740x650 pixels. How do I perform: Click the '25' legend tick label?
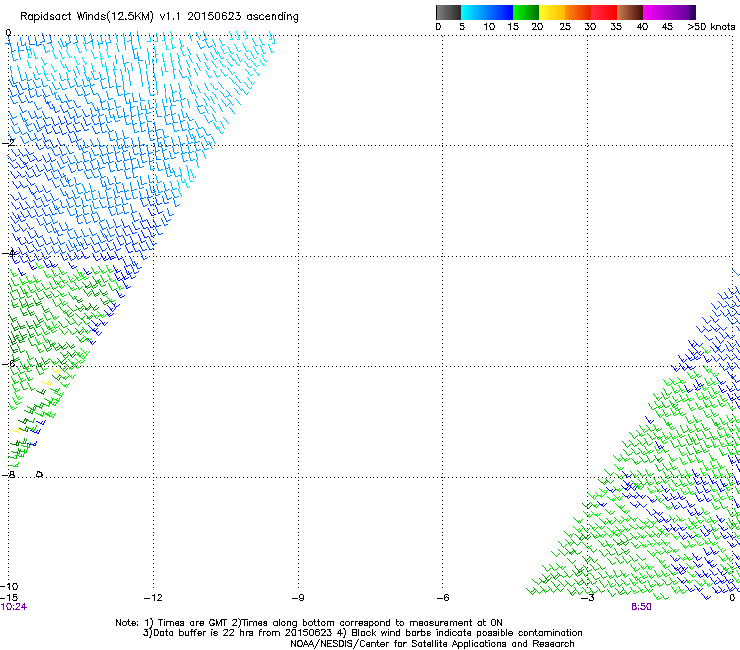565,27
